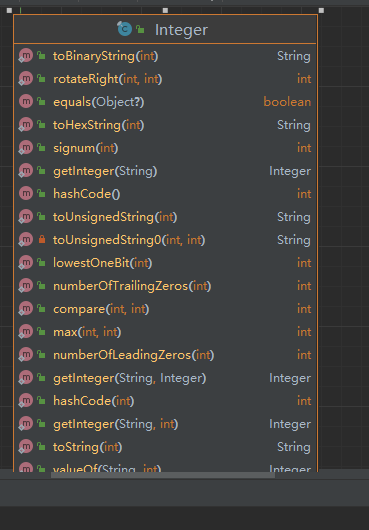
Task: Select the numberOfLeadingZeros(int) method
Action: click(x=133, y=355)
